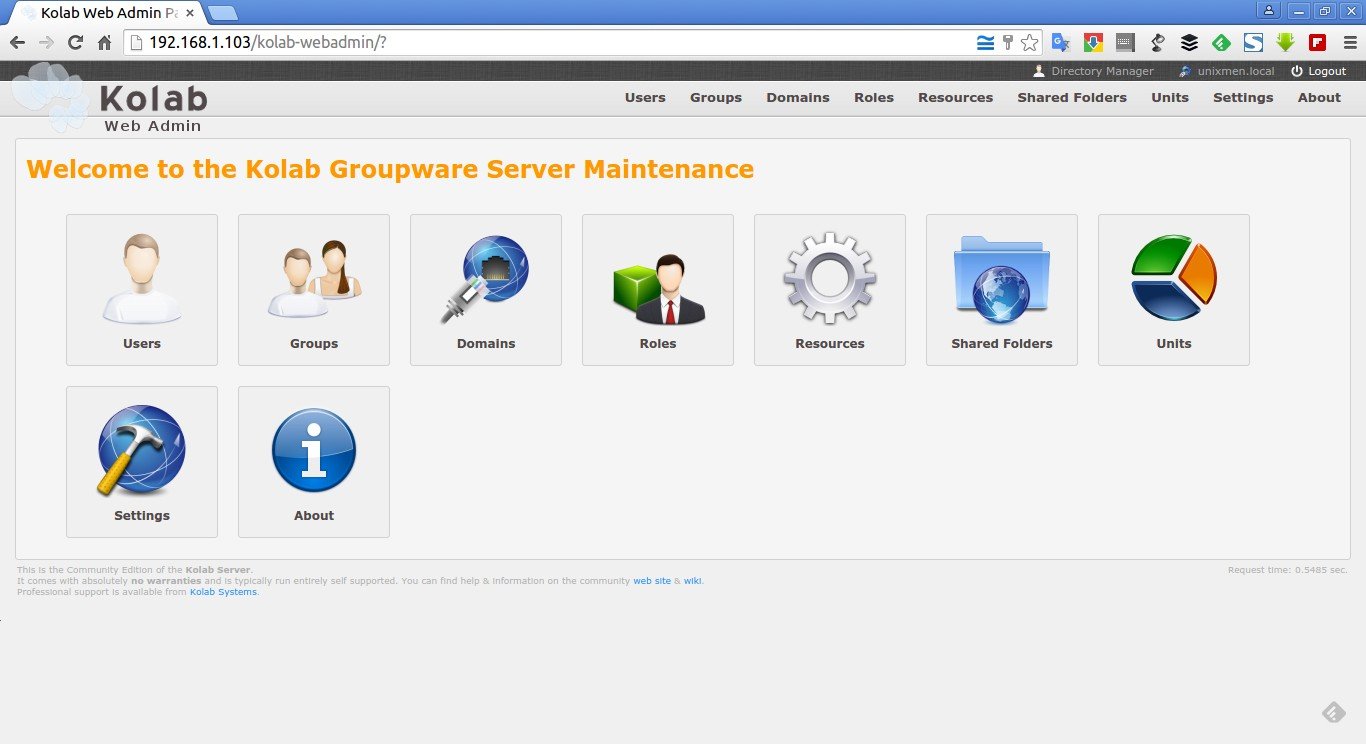
Task: Open the Kolab Systems footer link
Action: 223,592
